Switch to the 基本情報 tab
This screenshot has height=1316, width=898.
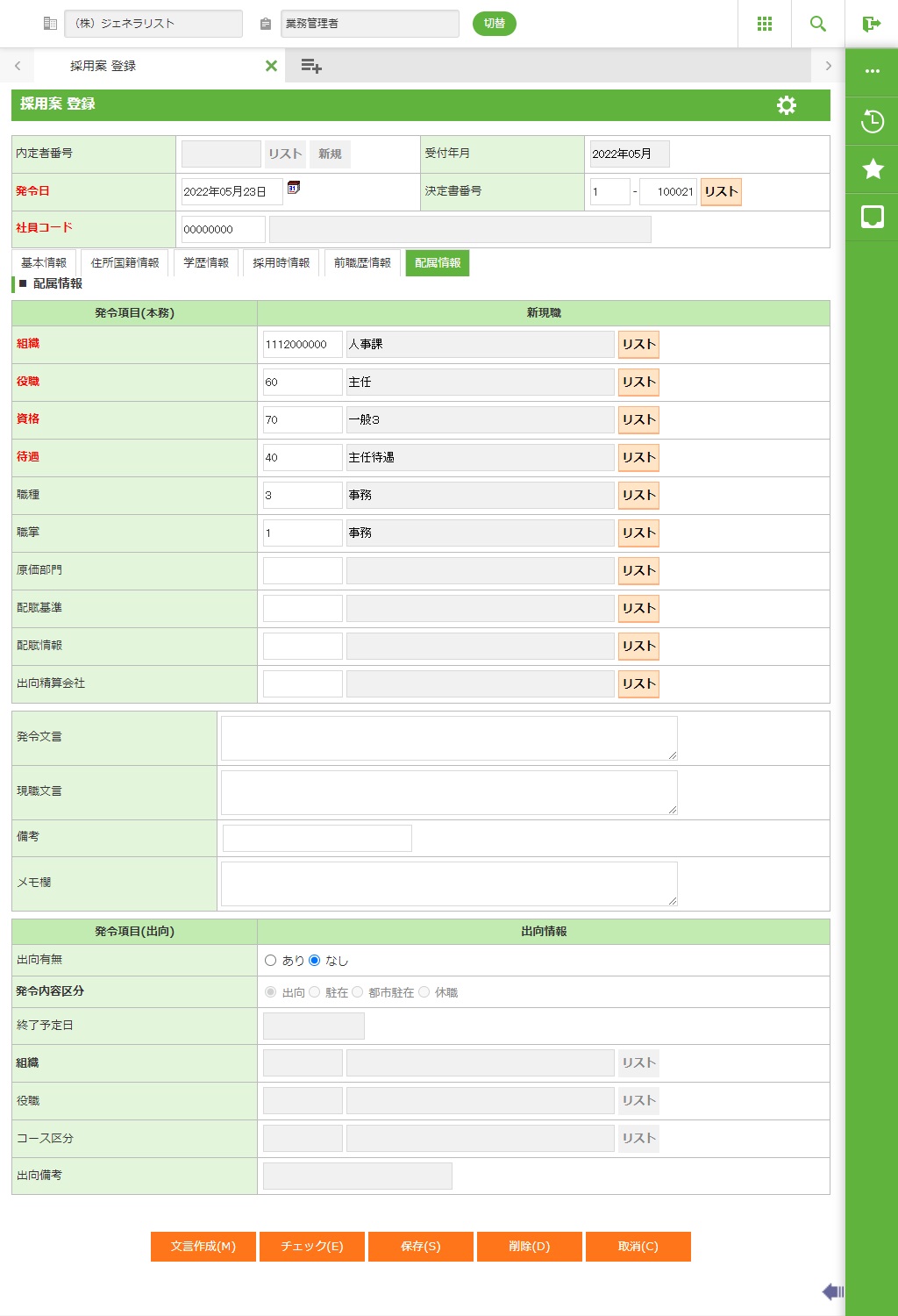click(44, 263)
